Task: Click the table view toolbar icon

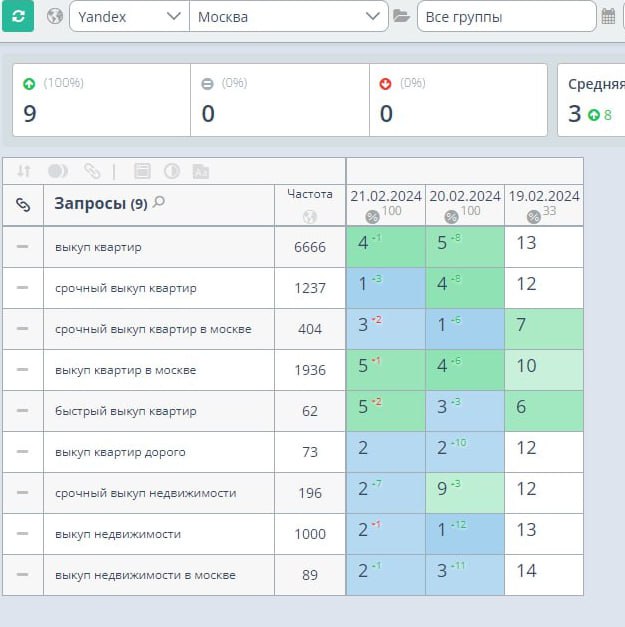Action: click(142, 171)
